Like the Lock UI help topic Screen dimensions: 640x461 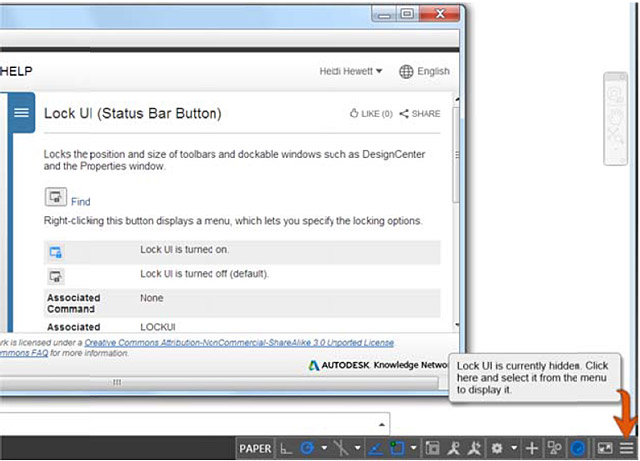(371, 114)
